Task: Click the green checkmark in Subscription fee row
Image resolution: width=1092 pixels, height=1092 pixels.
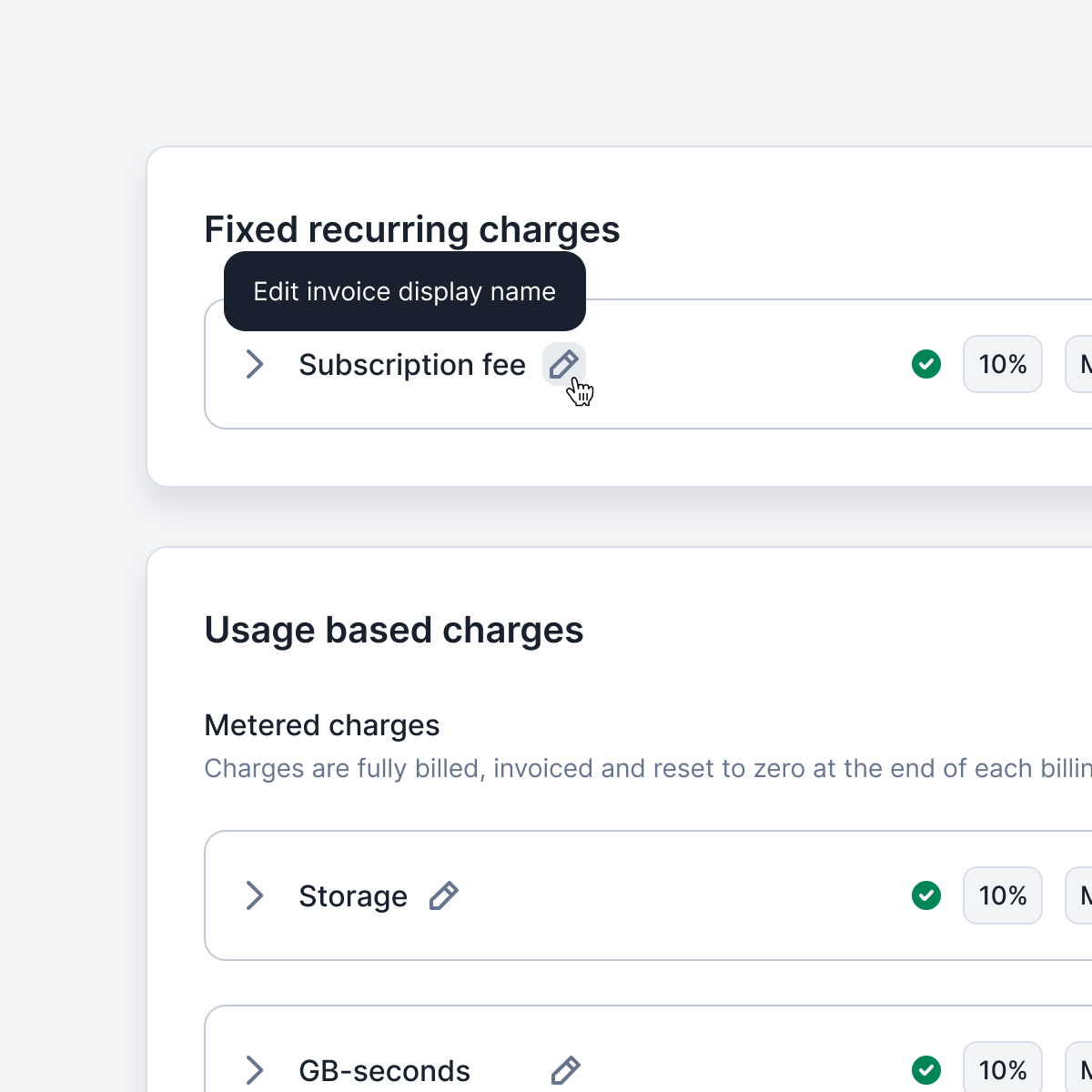Action: pyautogui.click(x=926, y=364)
